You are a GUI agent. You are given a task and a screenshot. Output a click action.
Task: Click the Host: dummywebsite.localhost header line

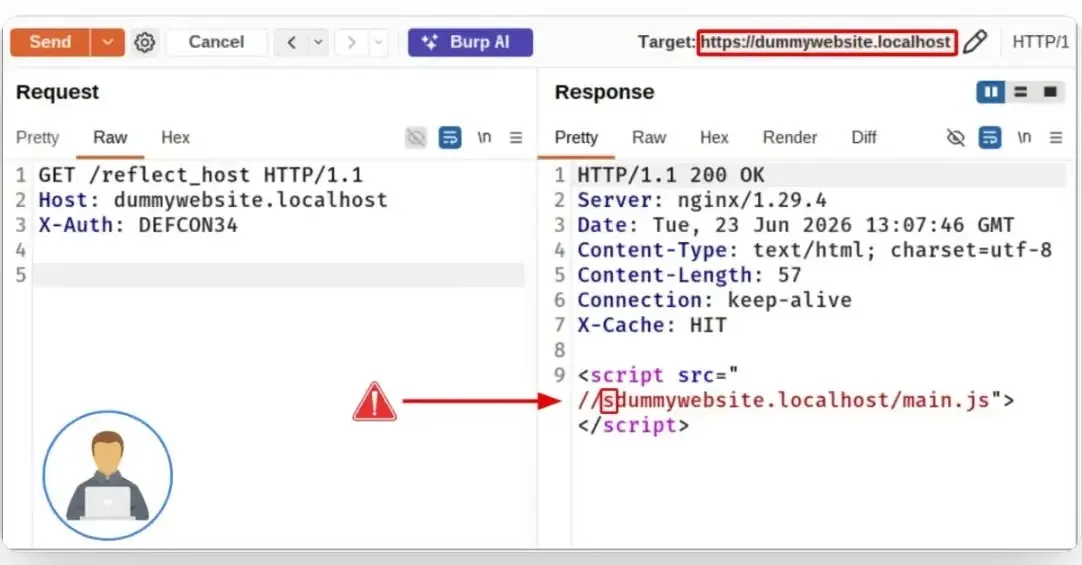(213, 200)
